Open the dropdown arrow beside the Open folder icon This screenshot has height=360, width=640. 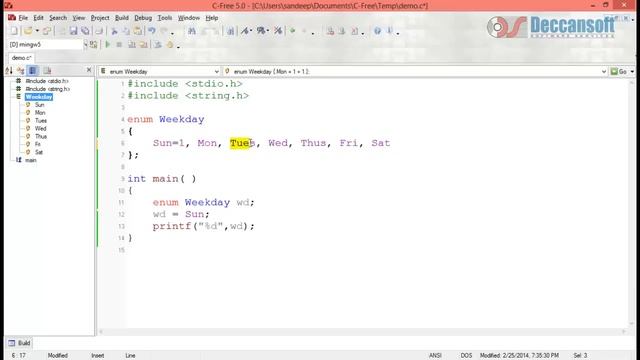pyautogui.click(x=37, y=31)
